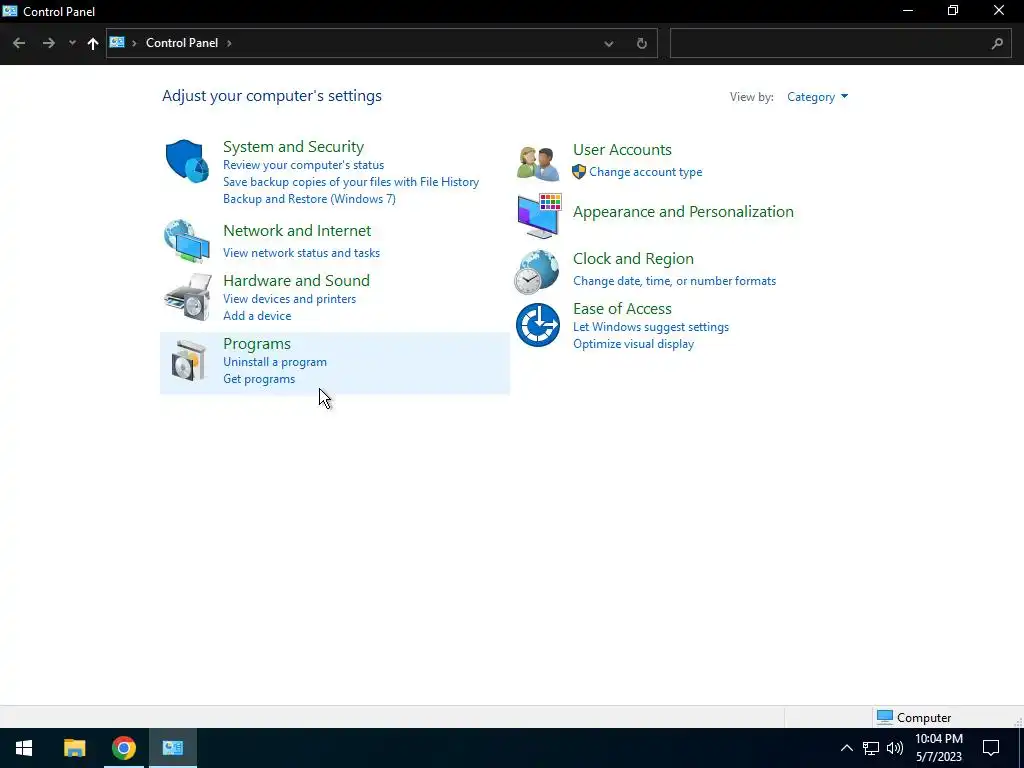Screen dimensions: 1024x768
Task: Click View devices and printers
Action: pyautogui.click(x=289, y=298)
